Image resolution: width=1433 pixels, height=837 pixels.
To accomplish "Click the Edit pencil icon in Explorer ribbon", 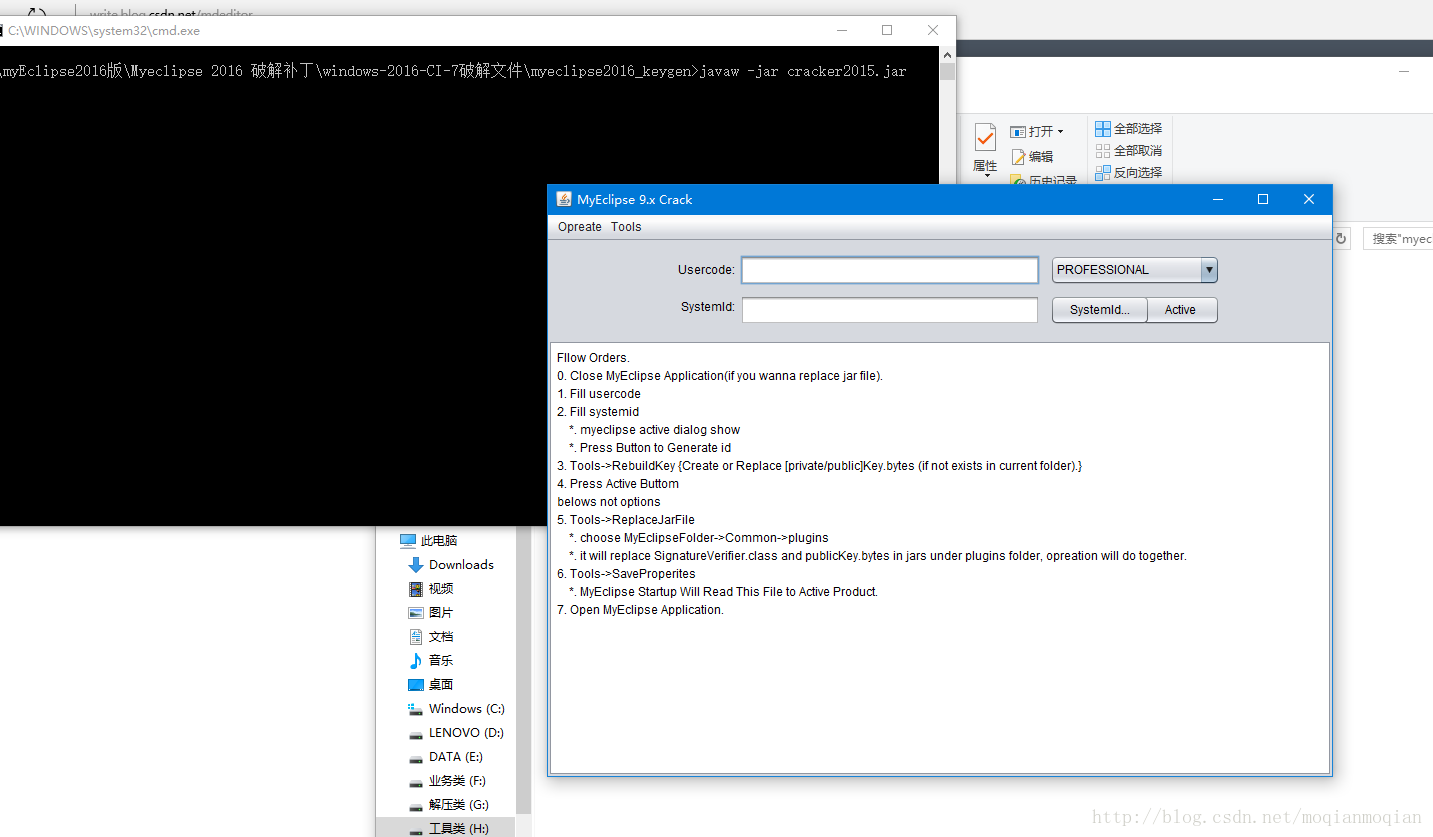I will click(x=1018, y=157).
